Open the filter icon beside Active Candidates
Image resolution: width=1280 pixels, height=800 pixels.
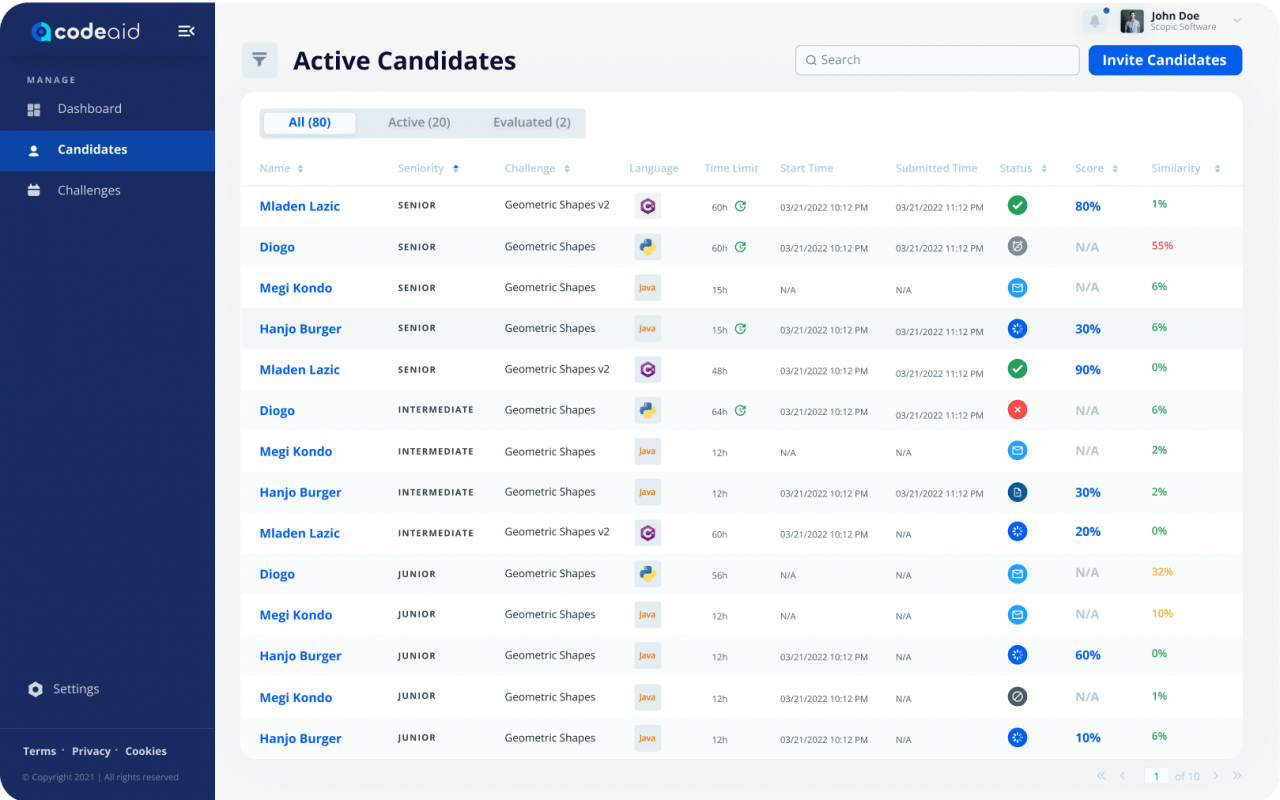(x=259, y=60)
